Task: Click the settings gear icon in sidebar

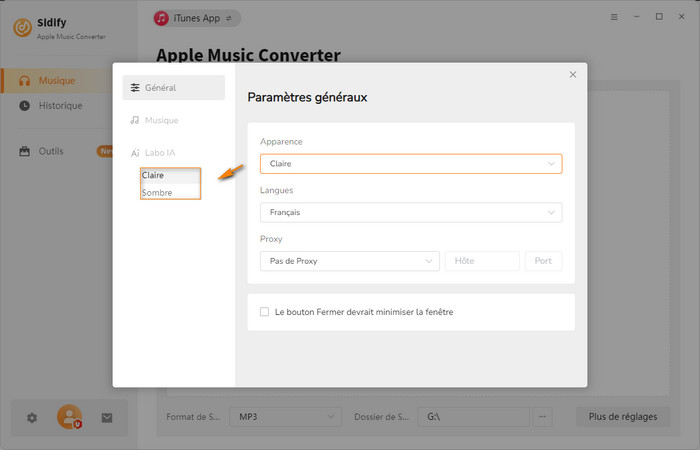Action: point(32,417)
